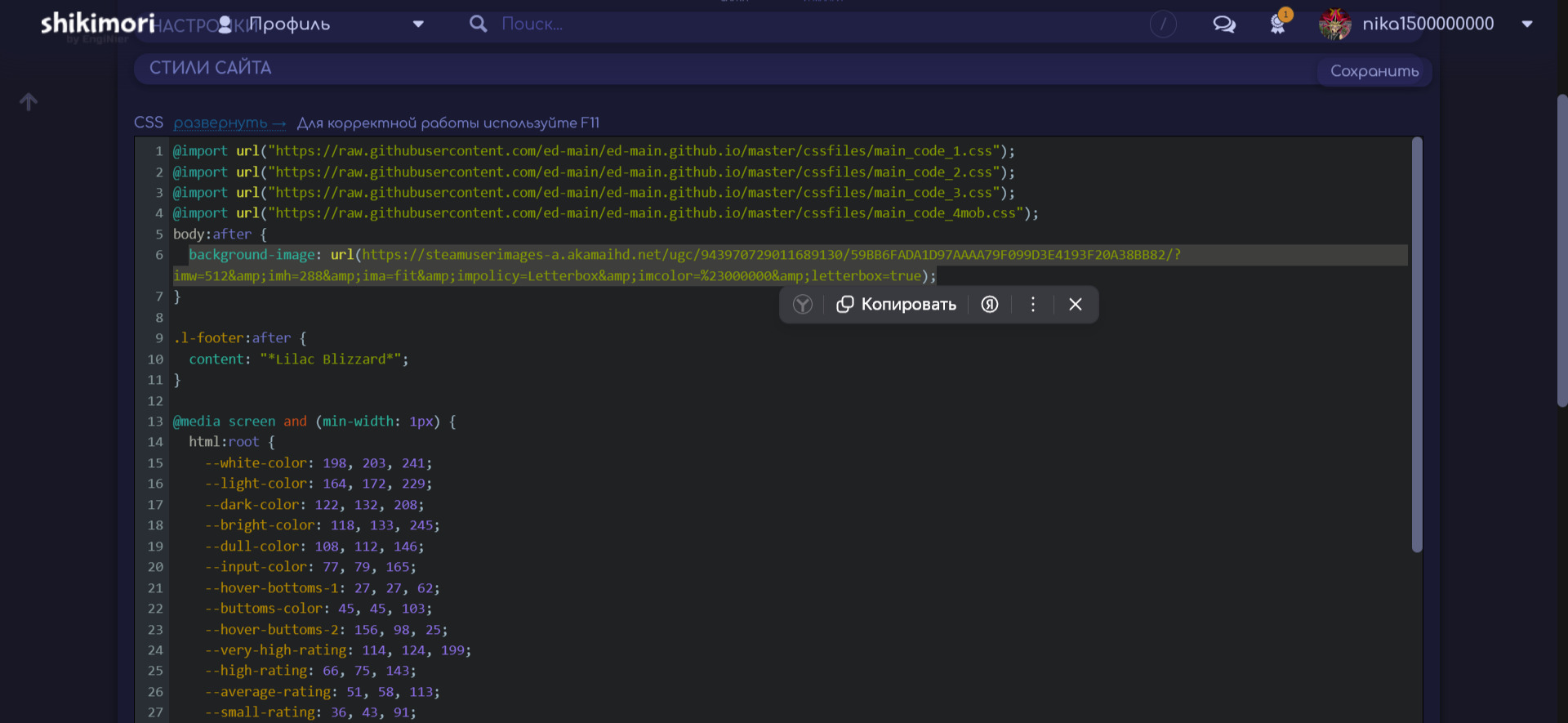This screenshot has height=723, width=1568.
Task: Expand the user account menu arrow
Action: [x=1527, y=25]
